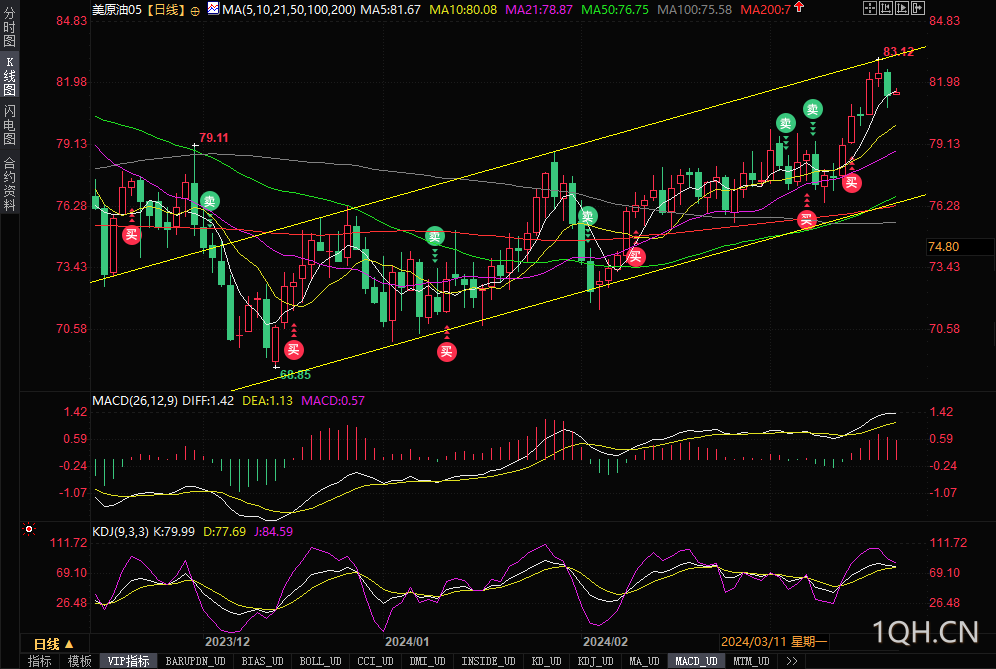This screenshot has height=669, width=996.
Task: Click the 2024/03/11 星期一 date label
Action: [x=774, y=642]
